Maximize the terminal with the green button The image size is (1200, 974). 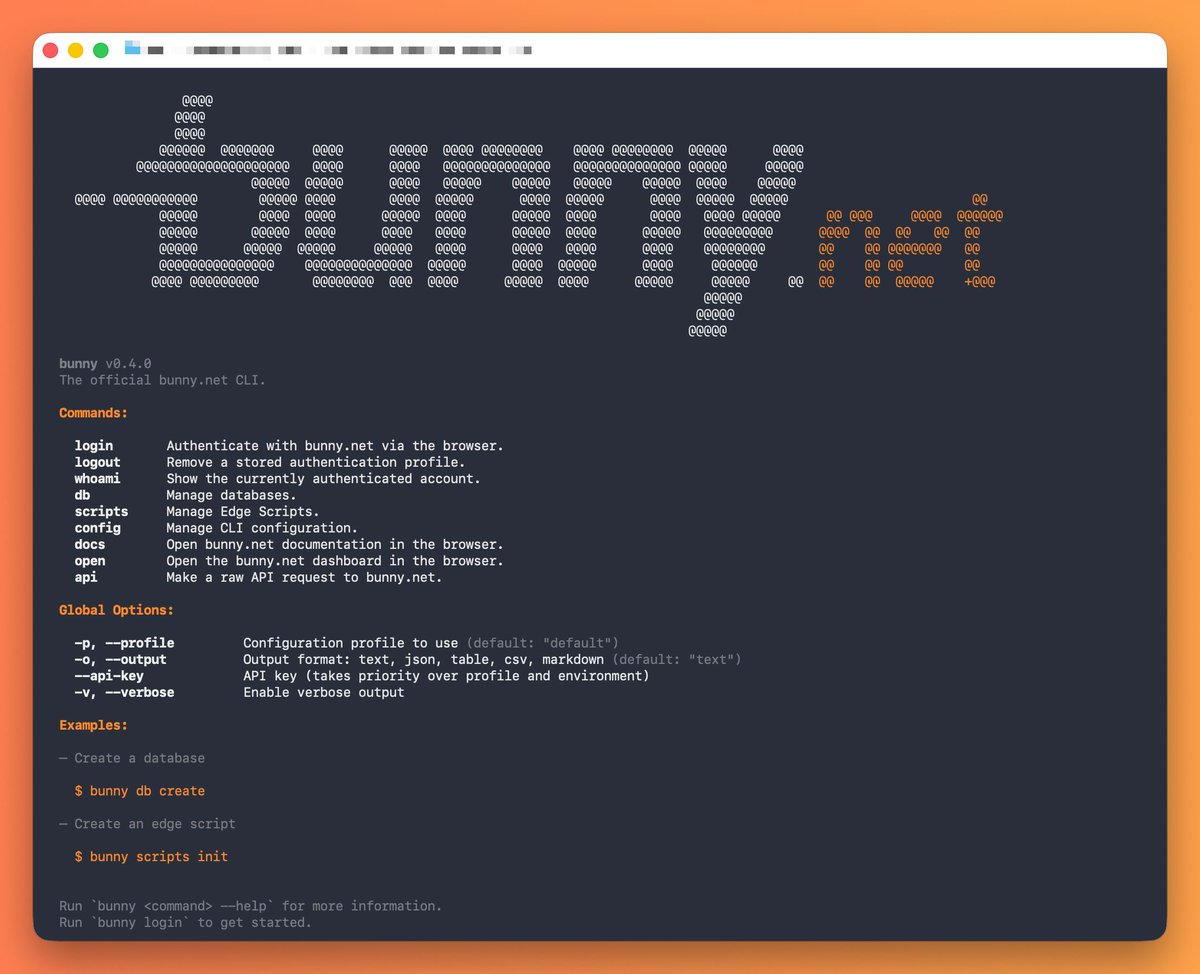coord(101,50)
